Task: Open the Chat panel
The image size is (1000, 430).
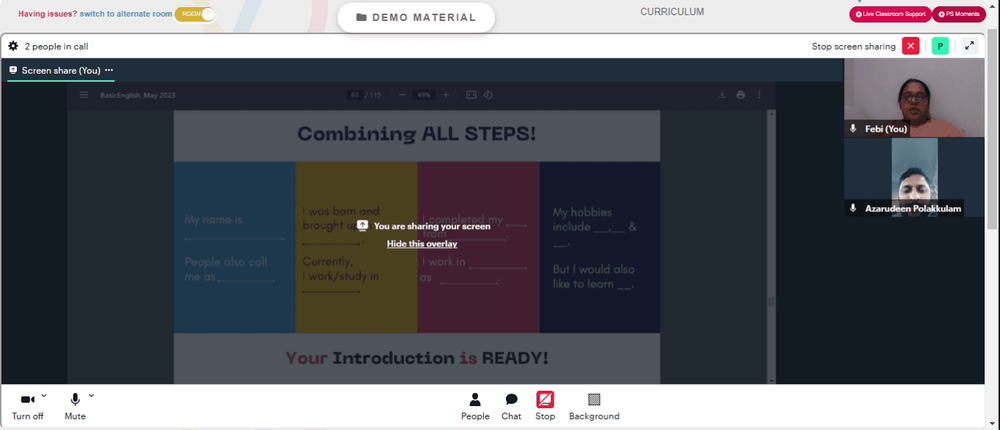Action: (x=511, y=407)
